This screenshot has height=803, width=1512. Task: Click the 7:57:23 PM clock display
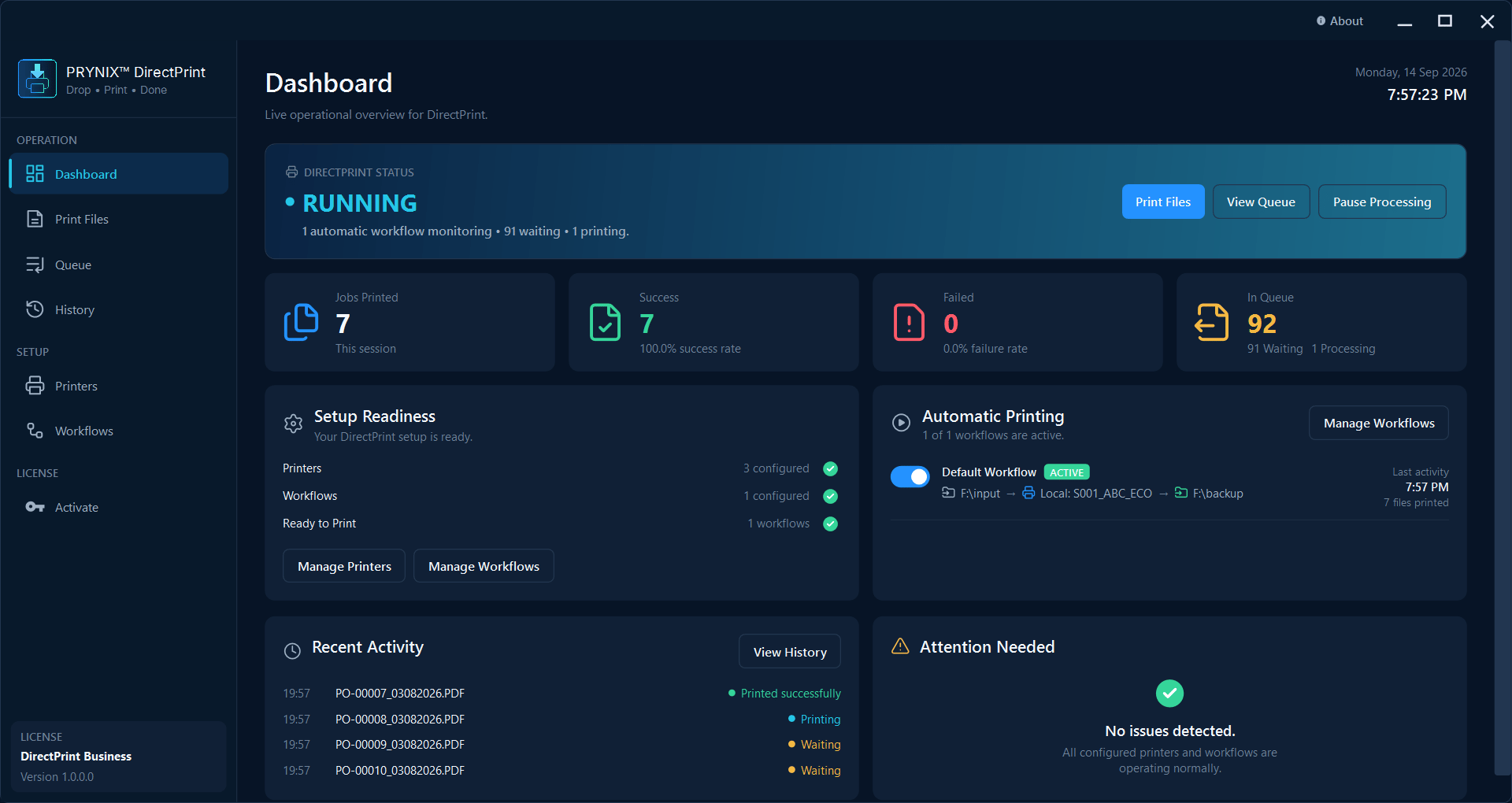1426,94
